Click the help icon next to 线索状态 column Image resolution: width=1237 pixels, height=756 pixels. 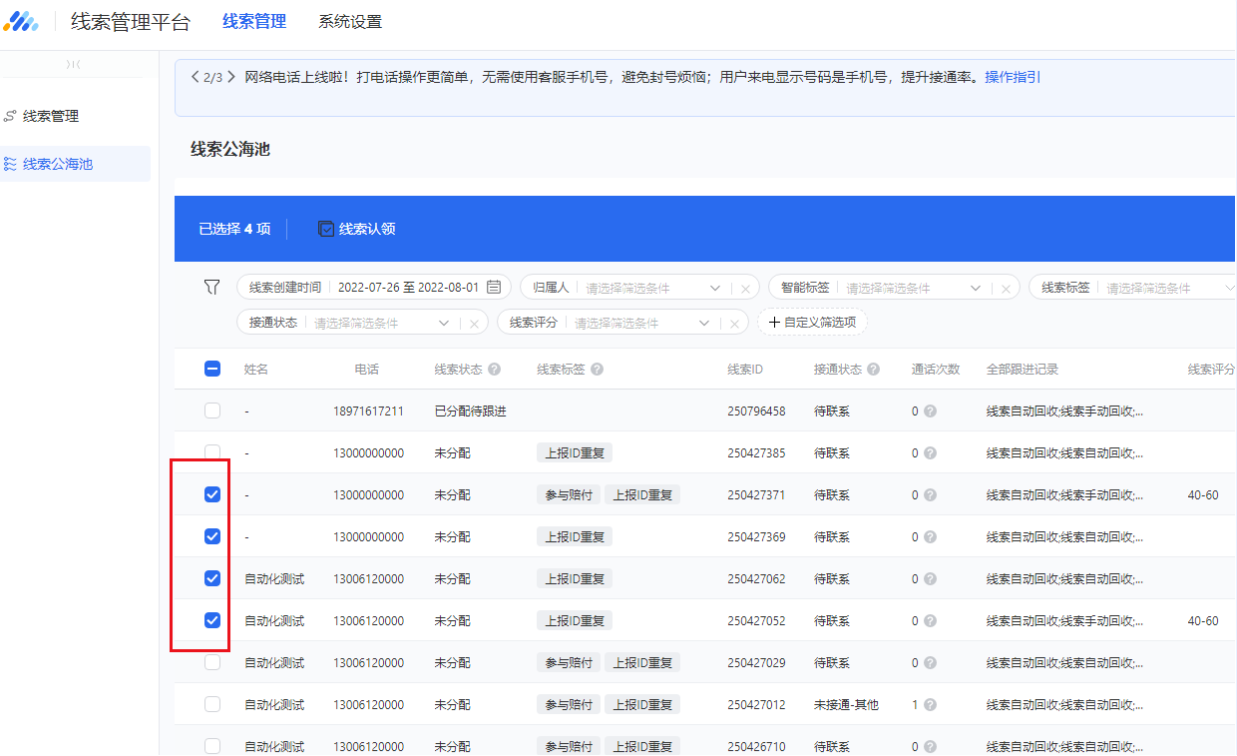pos(493,370)
